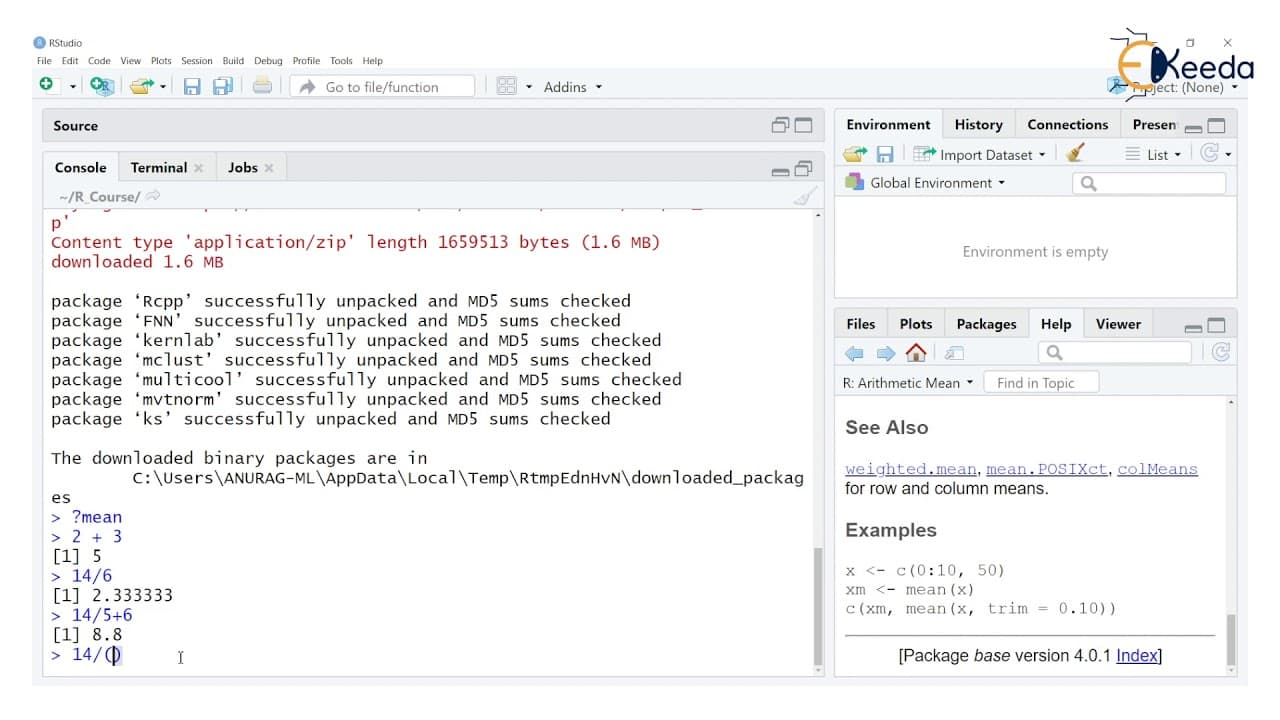Click the Help home icon
This screenshot has width=1280, height=720.
915,352
